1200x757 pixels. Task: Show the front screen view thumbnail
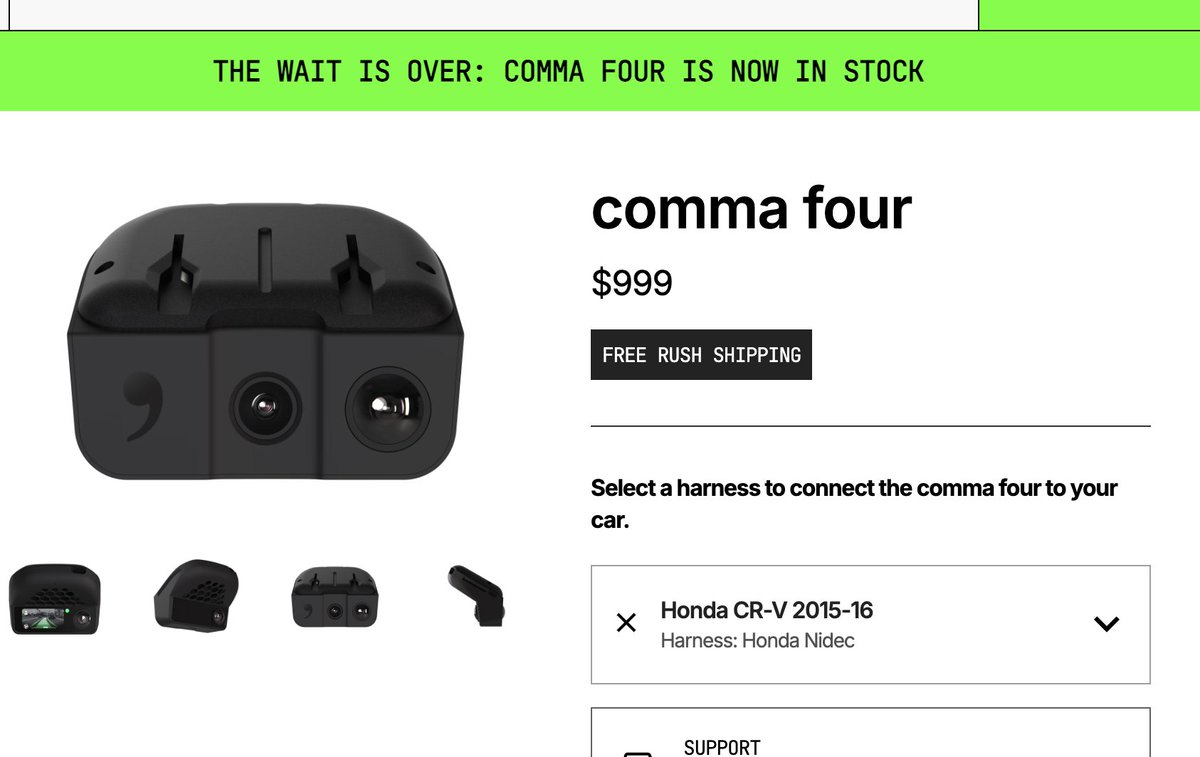point(55,599)
